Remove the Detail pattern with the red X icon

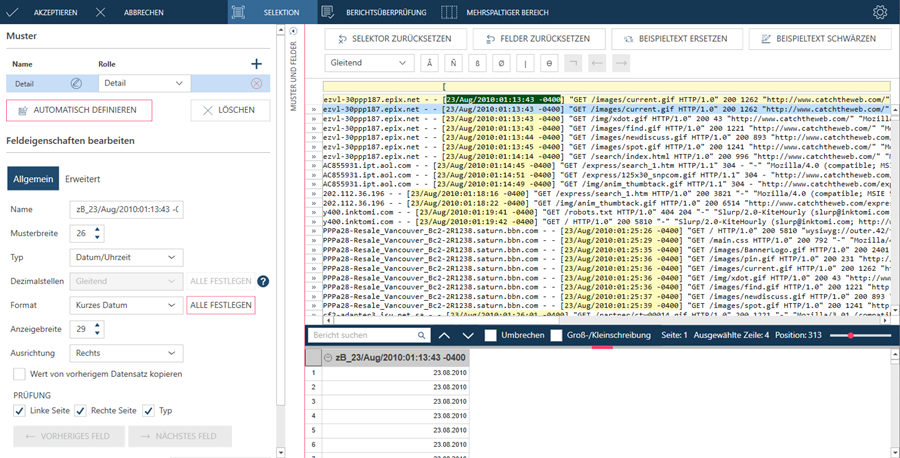coord(257,83)
